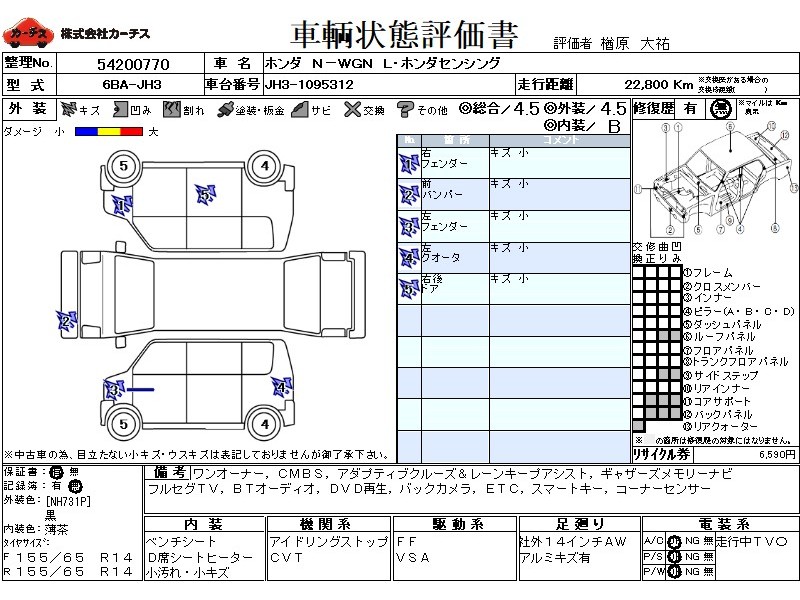Viewport: 800px width, 600px height.
Task: Select OK option for P/W
Action: pyautogui.click(x=674, y=572)
